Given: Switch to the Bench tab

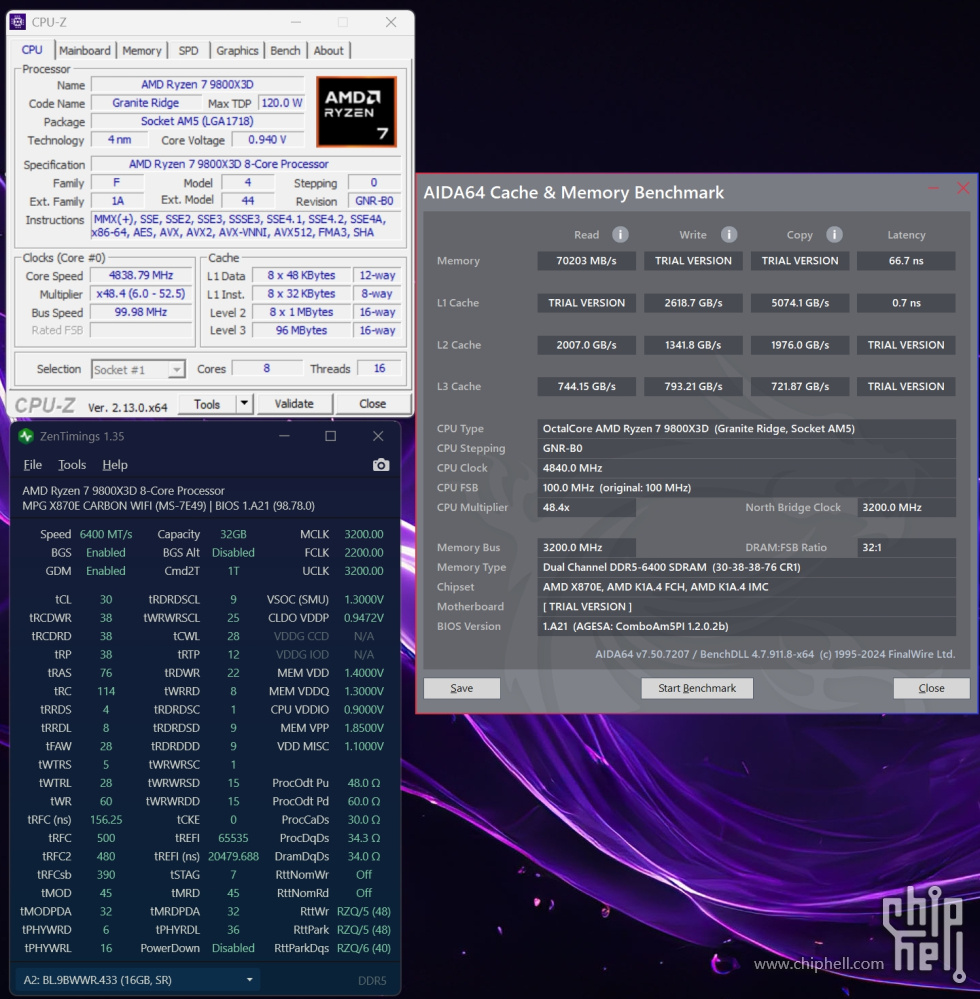Looking at the screenshot, I should tap(285, 50).
